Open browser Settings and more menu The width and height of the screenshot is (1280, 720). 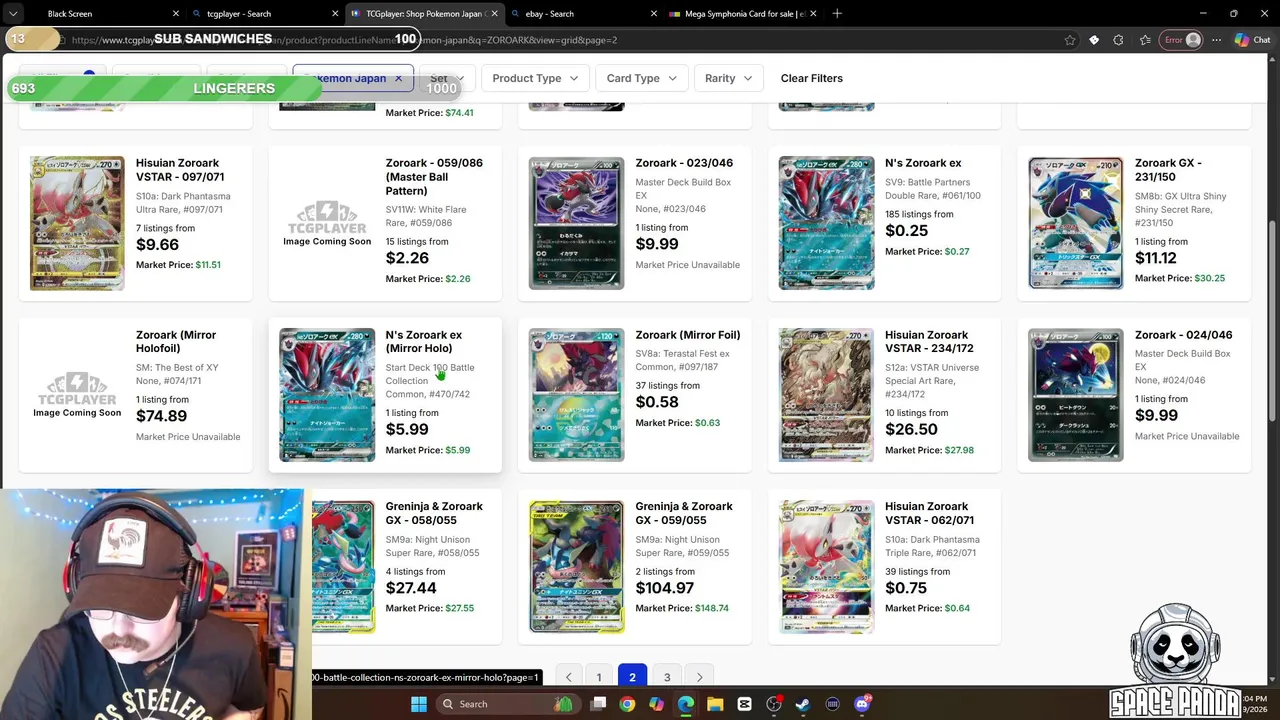[1216, 40]
